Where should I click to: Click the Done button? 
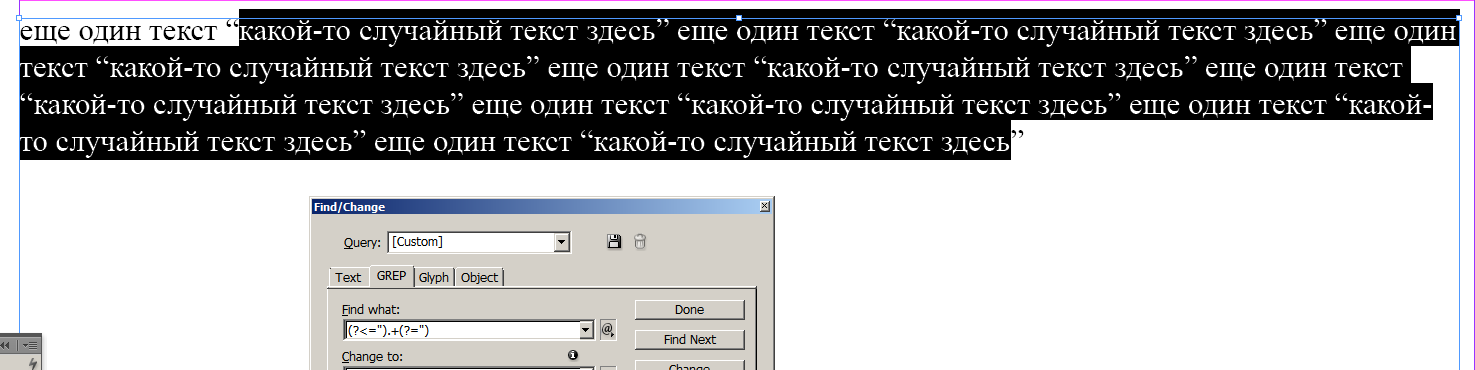tap(689, 309)
